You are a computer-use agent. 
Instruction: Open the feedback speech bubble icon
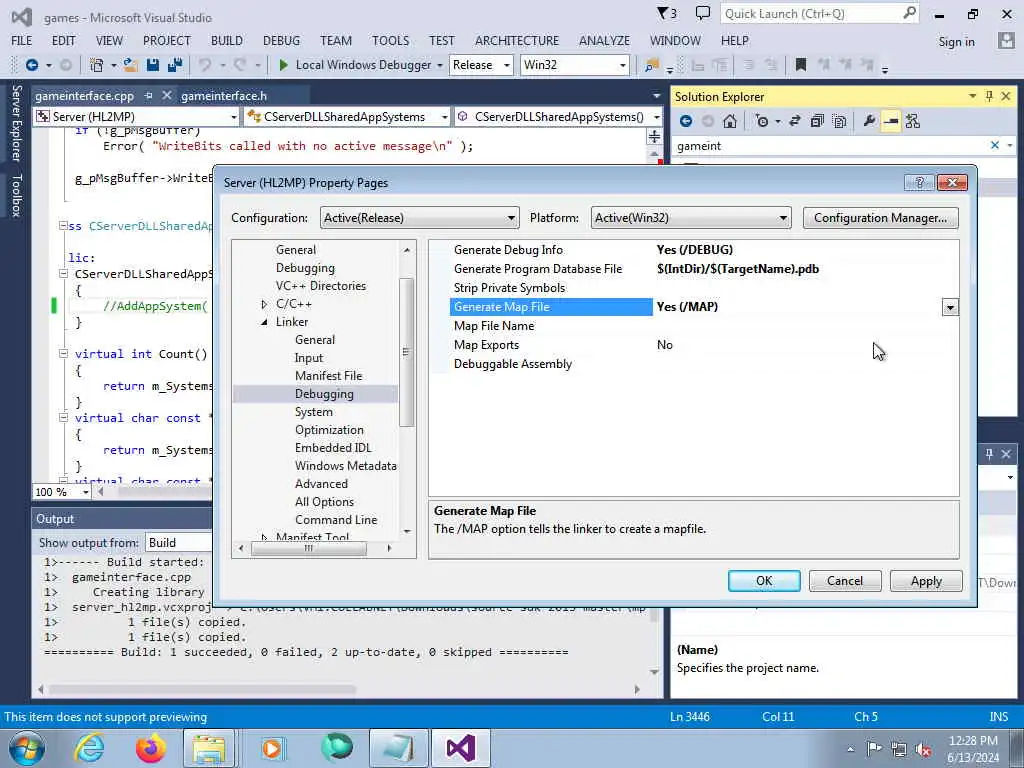(x=703, y=13)
